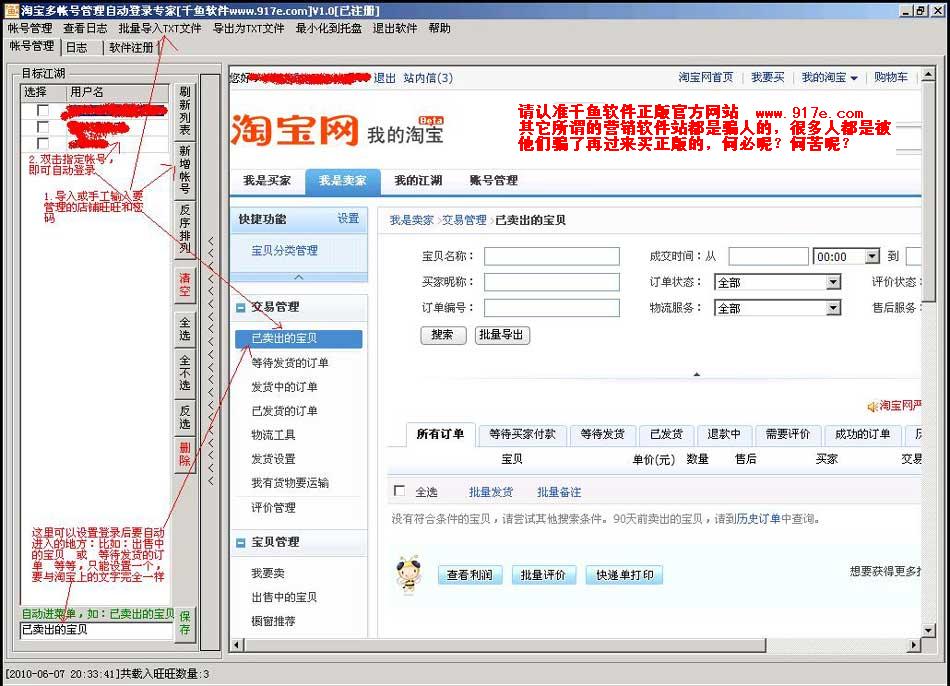The height and width of the screenshot is (686, 950).
Task: Click the red 清空 button
Action: point(185,284)
